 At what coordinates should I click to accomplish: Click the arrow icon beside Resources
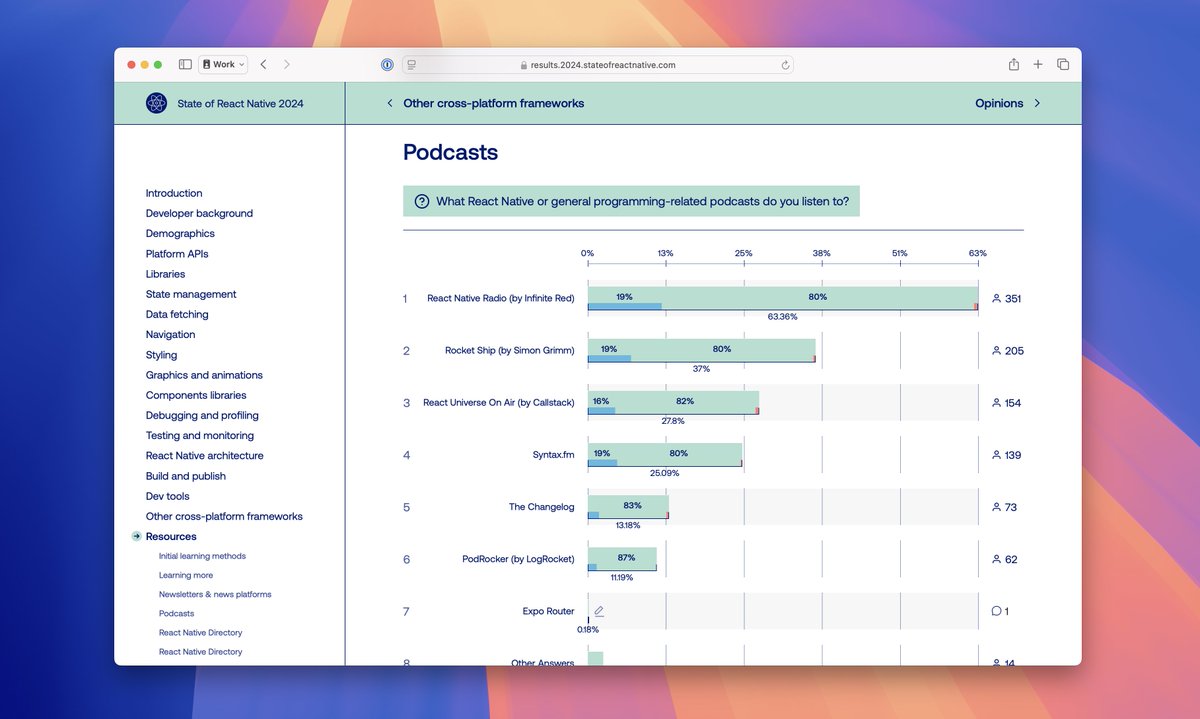[x=136, y=537]
